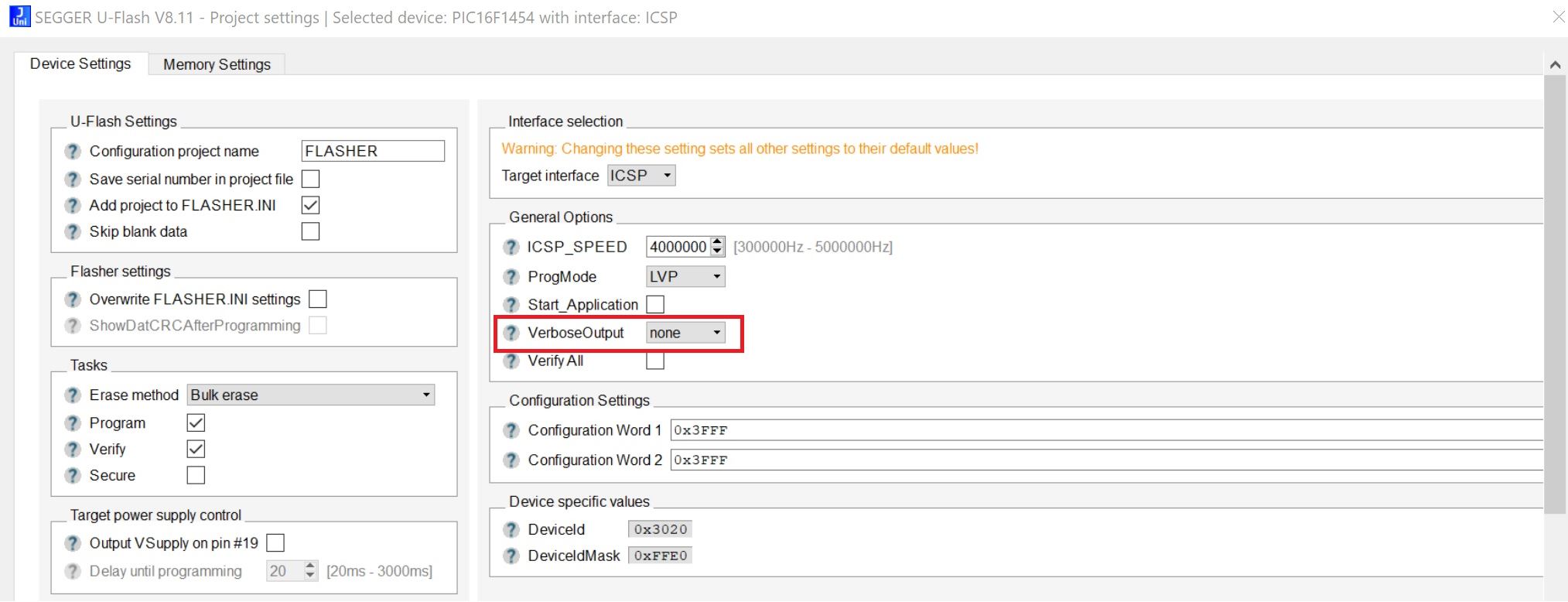This screenshot has height=602, width=1568.
Task: Click help icon for Save serial number
Action: (x=73, y=179)
